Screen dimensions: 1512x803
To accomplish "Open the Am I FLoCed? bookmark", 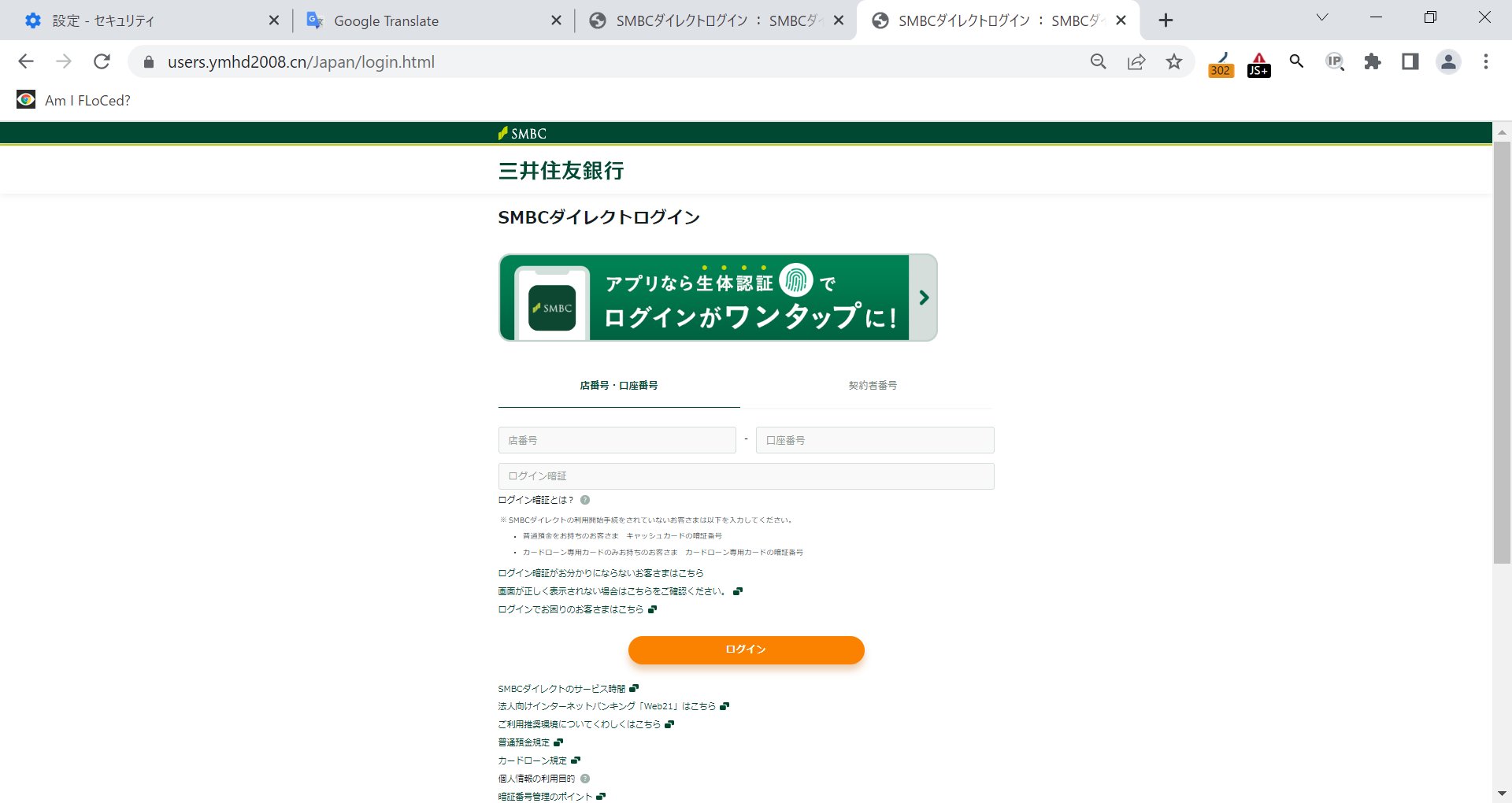I will 74,100.
